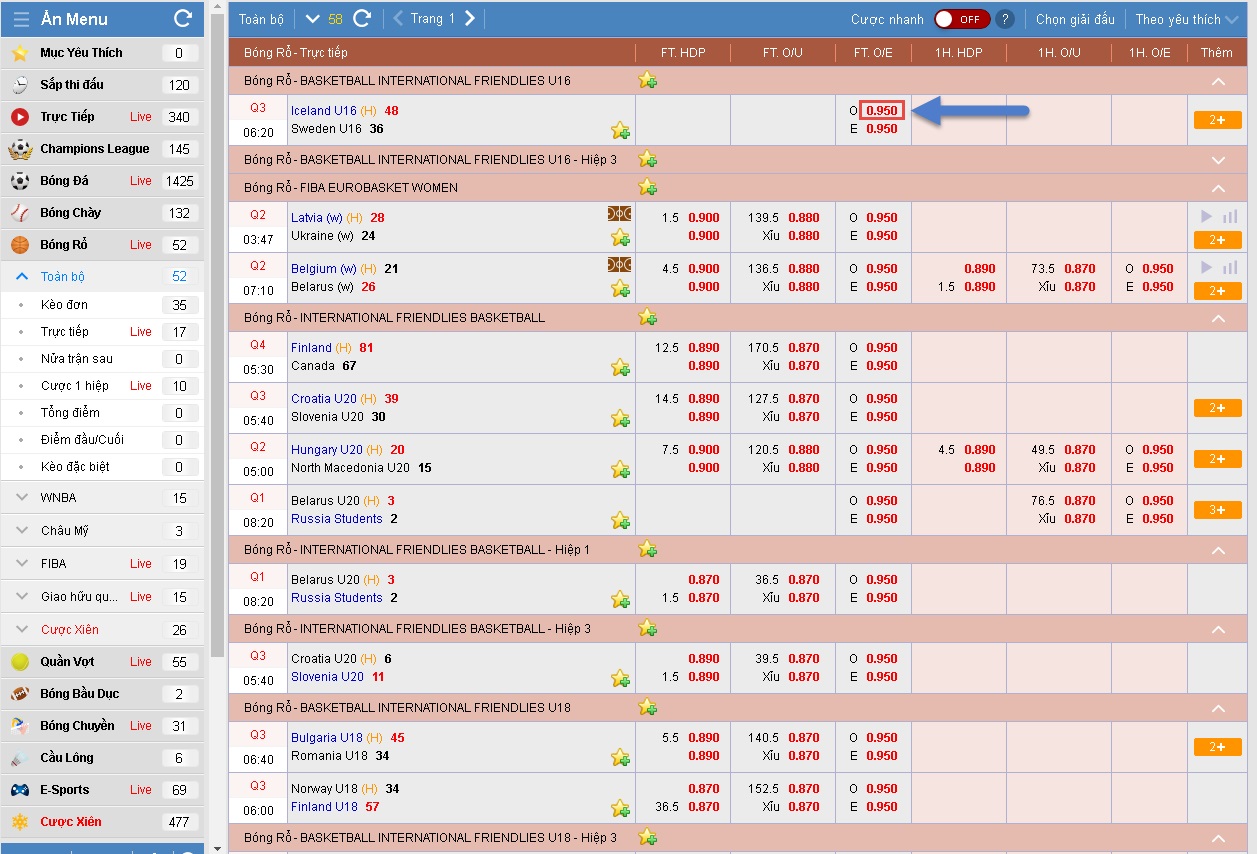Select Bóng Đá in the sidebar menu

pyautogui.click(x=64, y=181)
